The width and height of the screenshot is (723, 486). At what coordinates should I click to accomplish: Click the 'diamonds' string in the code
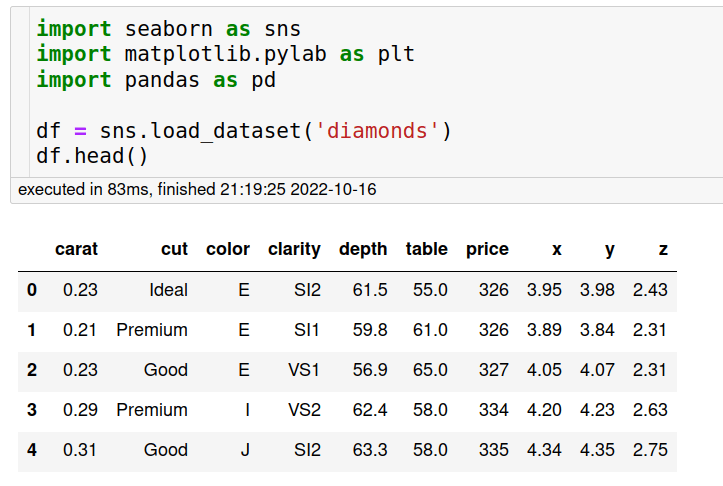pos(377,131)
